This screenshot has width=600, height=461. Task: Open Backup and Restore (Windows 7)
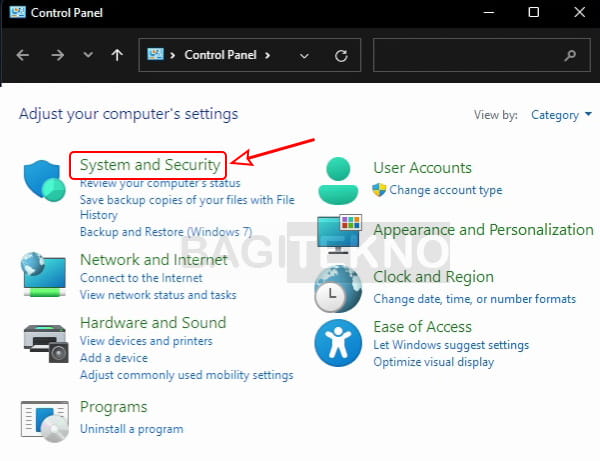(166, 232)
